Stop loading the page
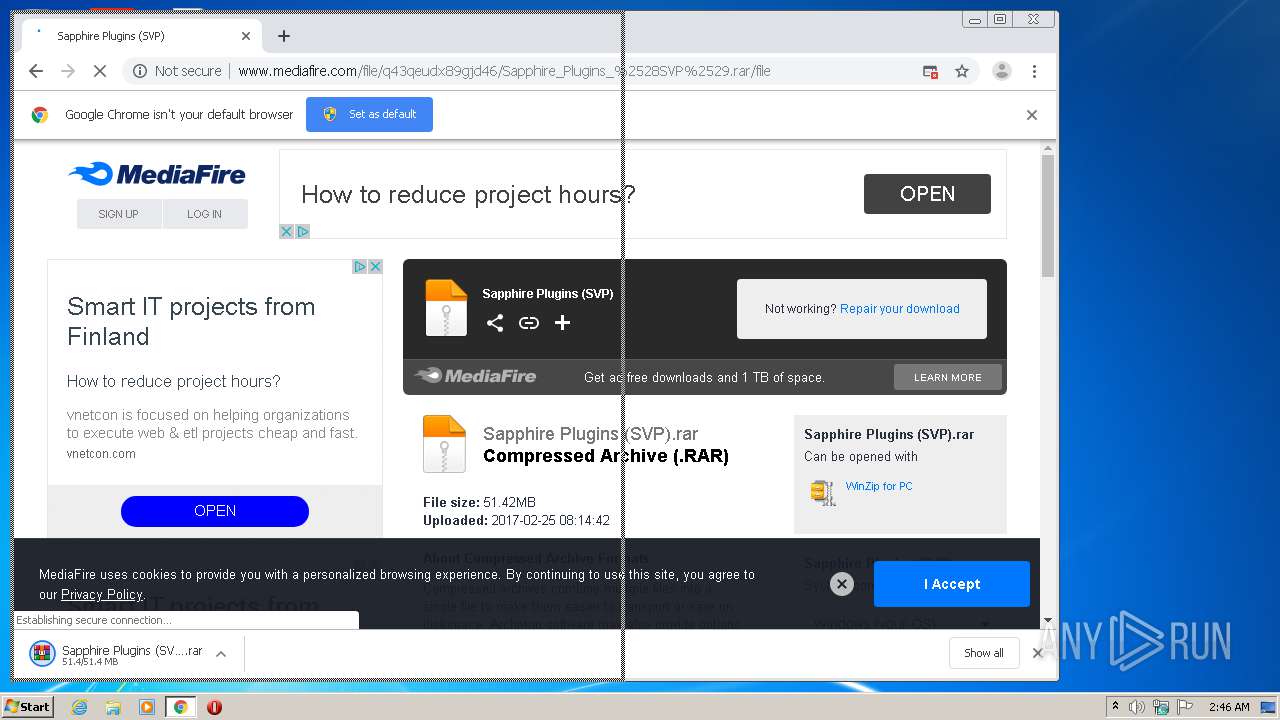 (100, 71)
